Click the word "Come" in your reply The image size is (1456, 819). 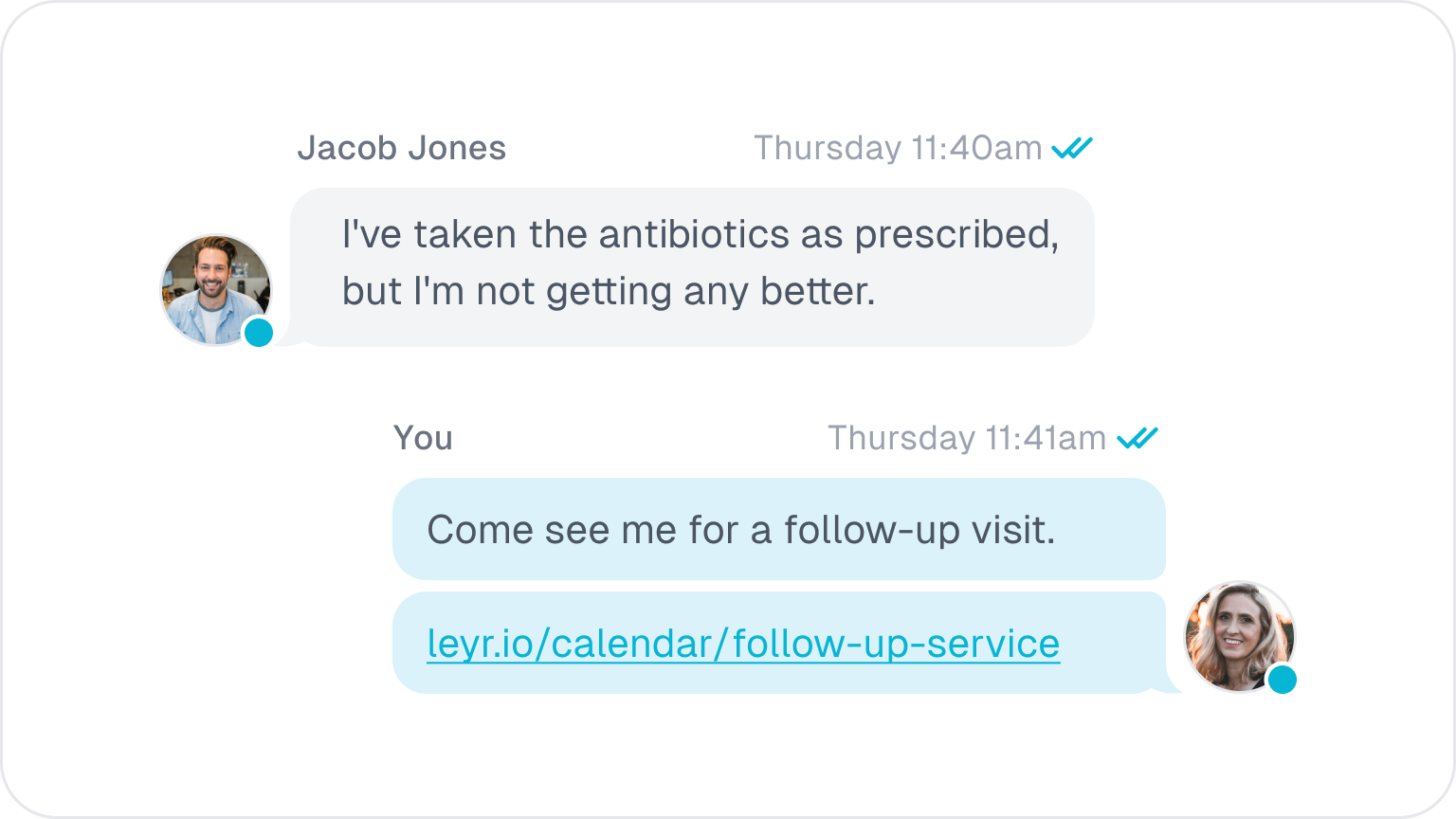pyautogui.click(x=480, y=530)
